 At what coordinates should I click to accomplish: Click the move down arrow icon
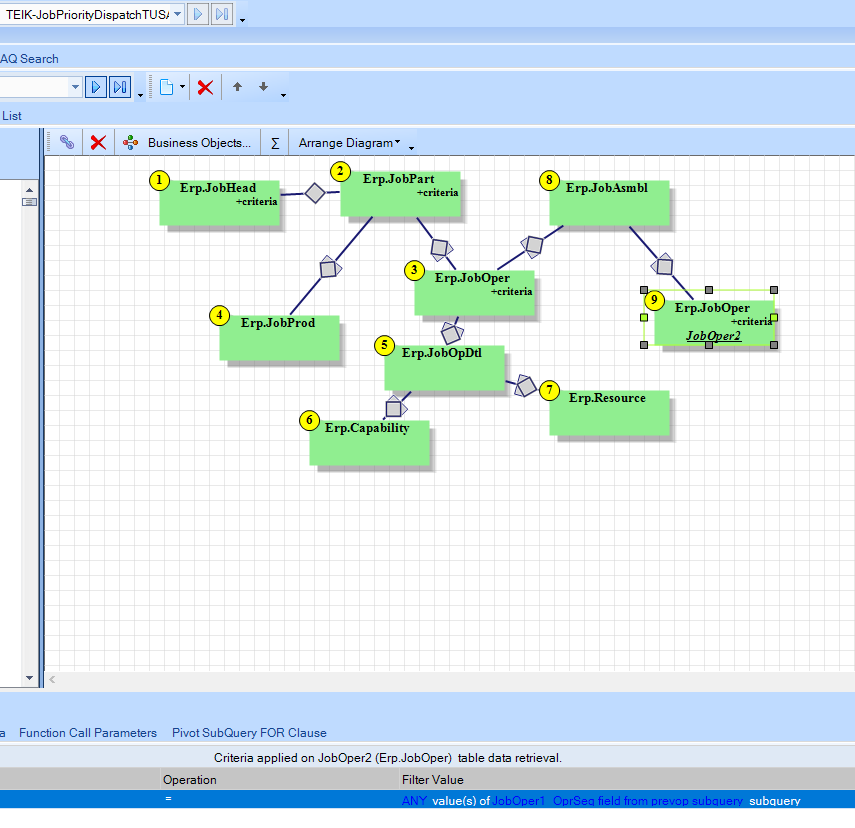(x=261, y=87)
